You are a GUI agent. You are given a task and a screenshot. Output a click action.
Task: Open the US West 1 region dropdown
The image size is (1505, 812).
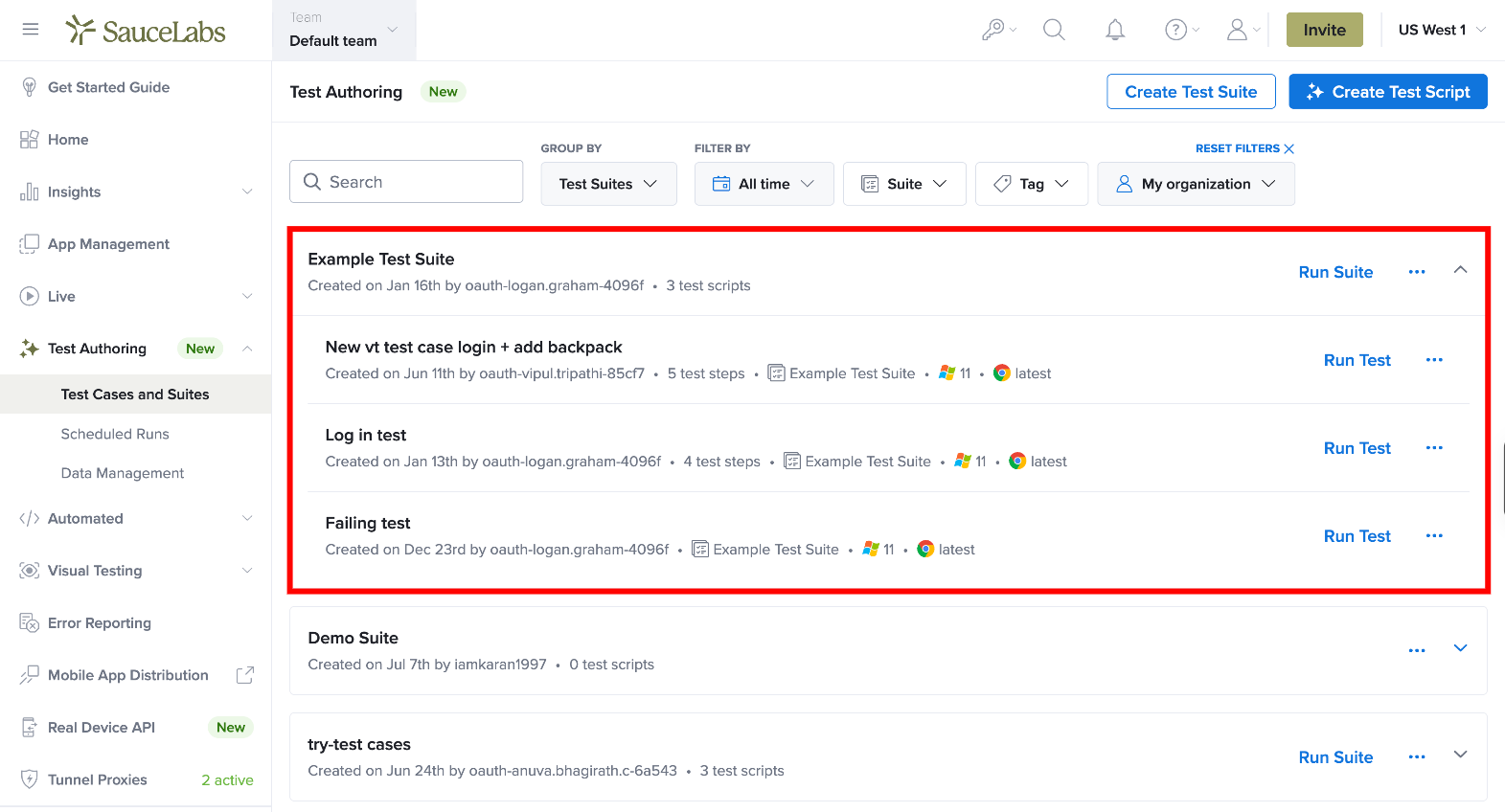pyautogui.click(x=1442, y=30)
